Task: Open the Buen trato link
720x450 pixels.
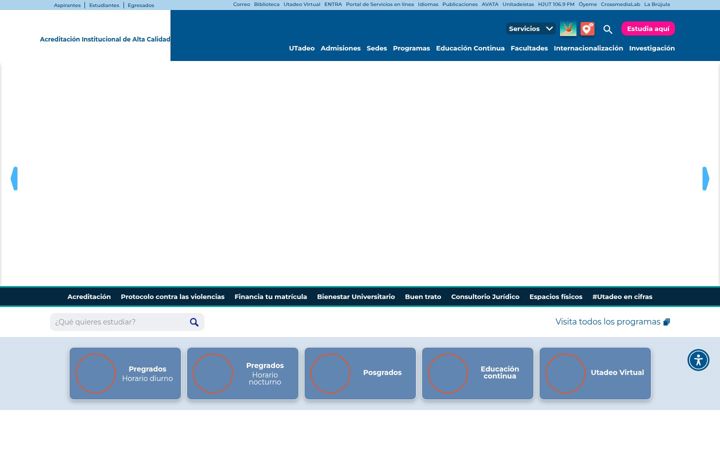Action: (x=423, y=297)
